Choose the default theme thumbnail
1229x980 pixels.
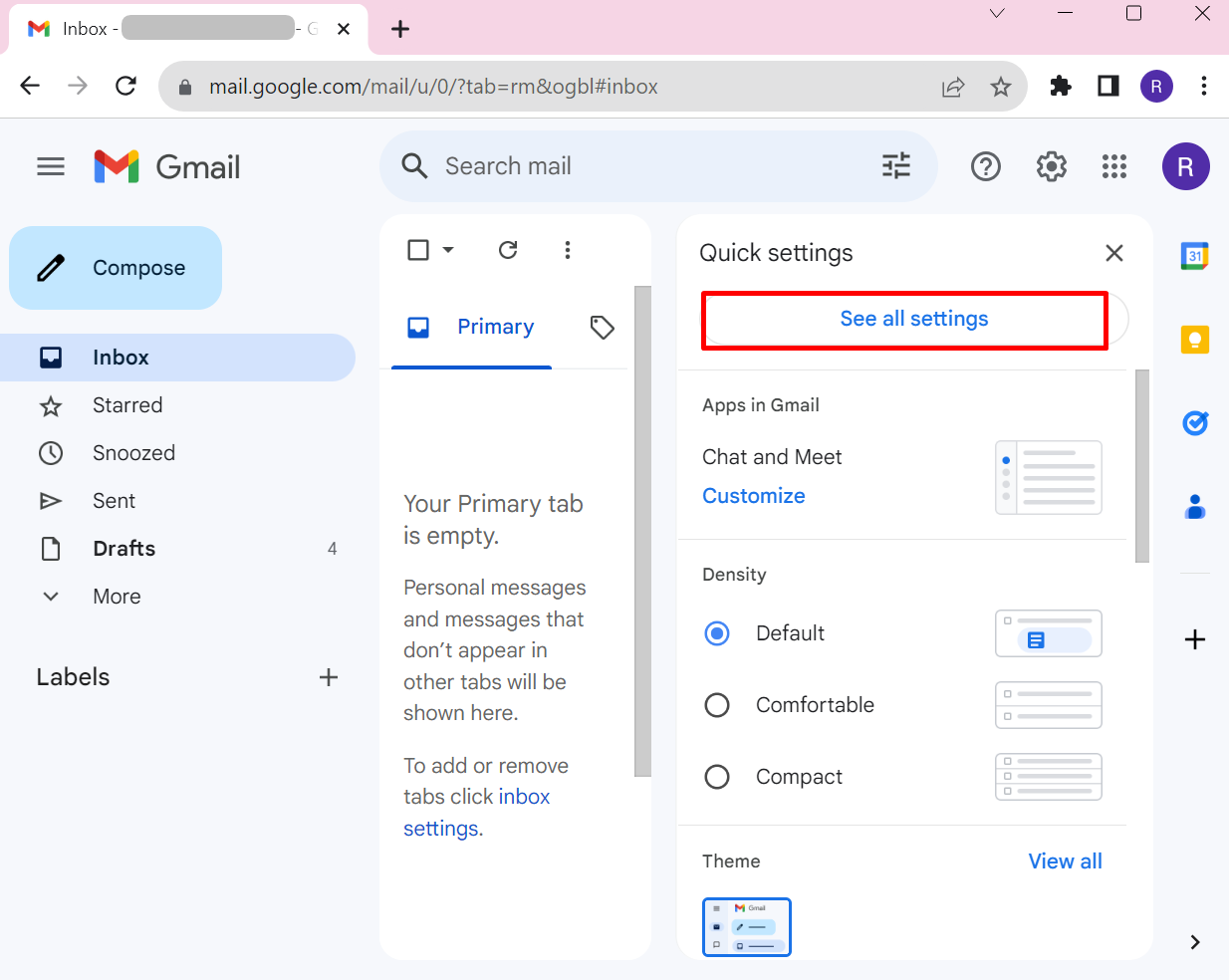[x=747, y=927]
